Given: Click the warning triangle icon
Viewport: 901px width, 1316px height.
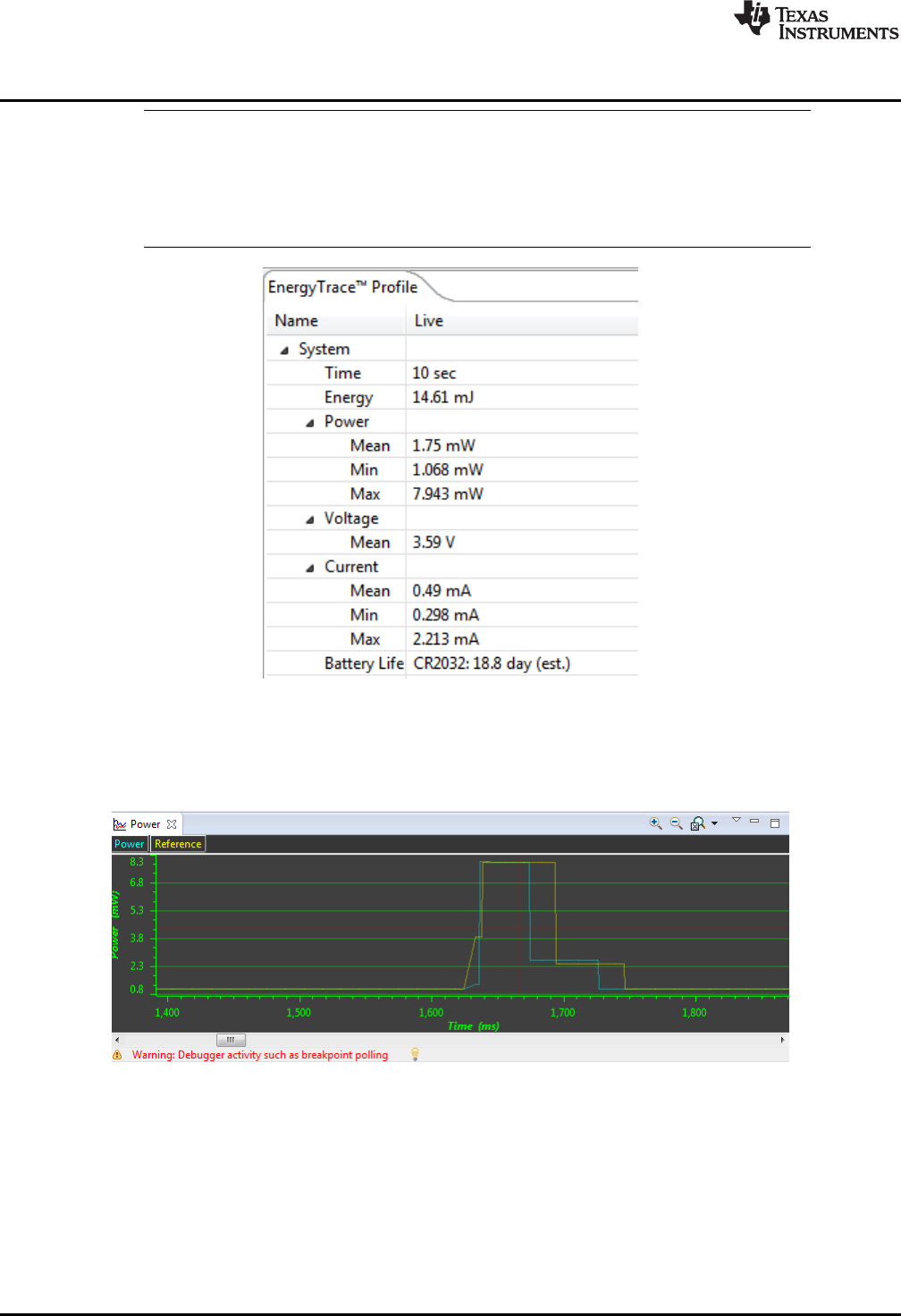Looking at the screenshot, I should point(117,1055).
